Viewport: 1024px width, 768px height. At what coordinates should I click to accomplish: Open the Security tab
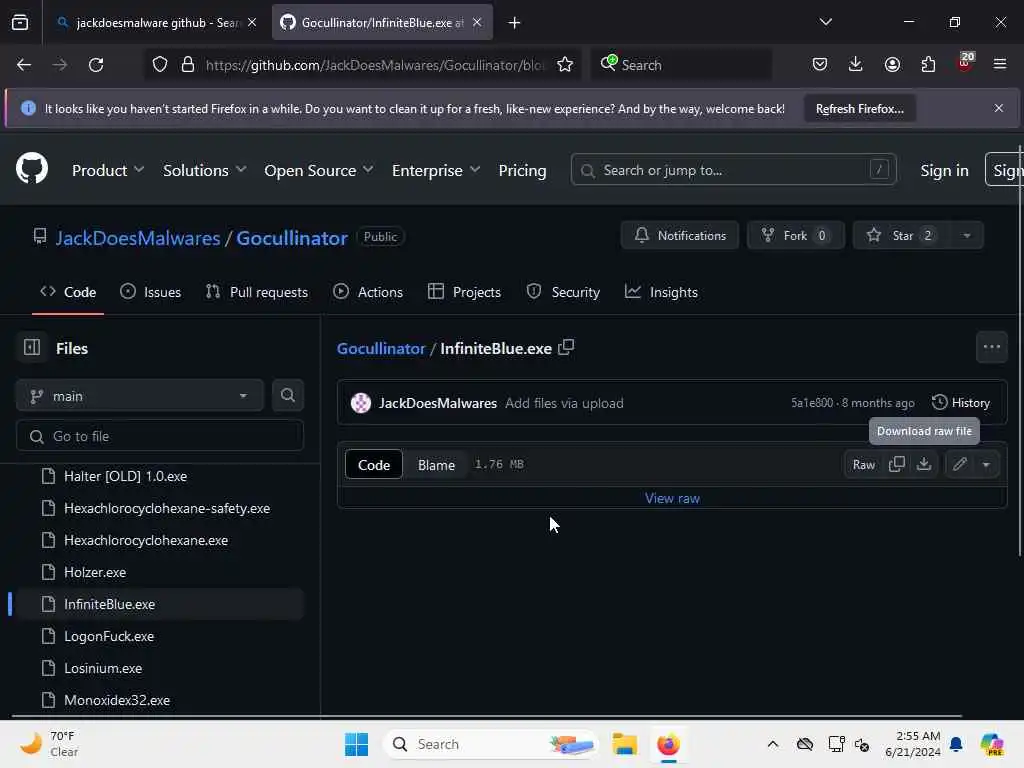coord(563,292)
